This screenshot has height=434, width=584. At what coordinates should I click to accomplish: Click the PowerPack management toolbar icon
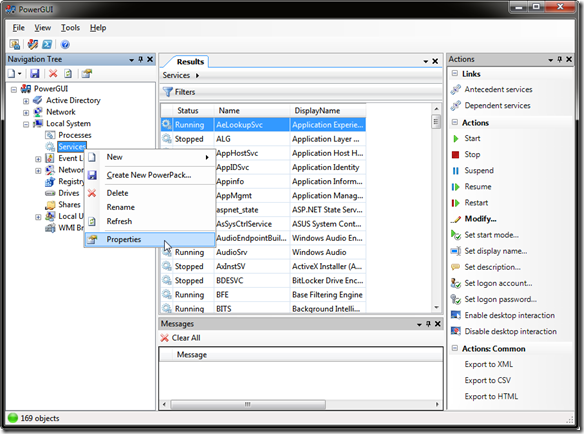(33, 45)
